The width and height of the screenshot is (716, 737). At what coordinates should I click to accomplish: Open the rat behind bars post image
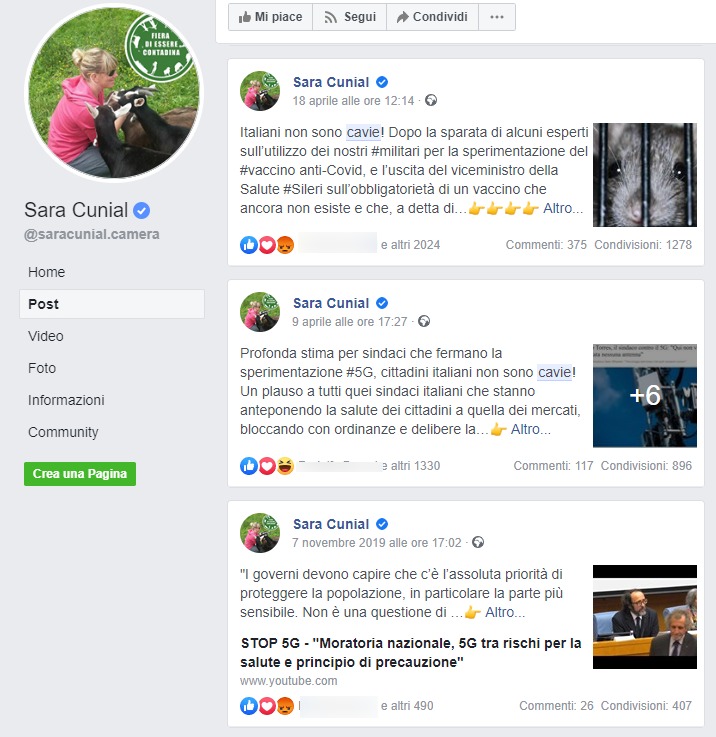[645, 175]
